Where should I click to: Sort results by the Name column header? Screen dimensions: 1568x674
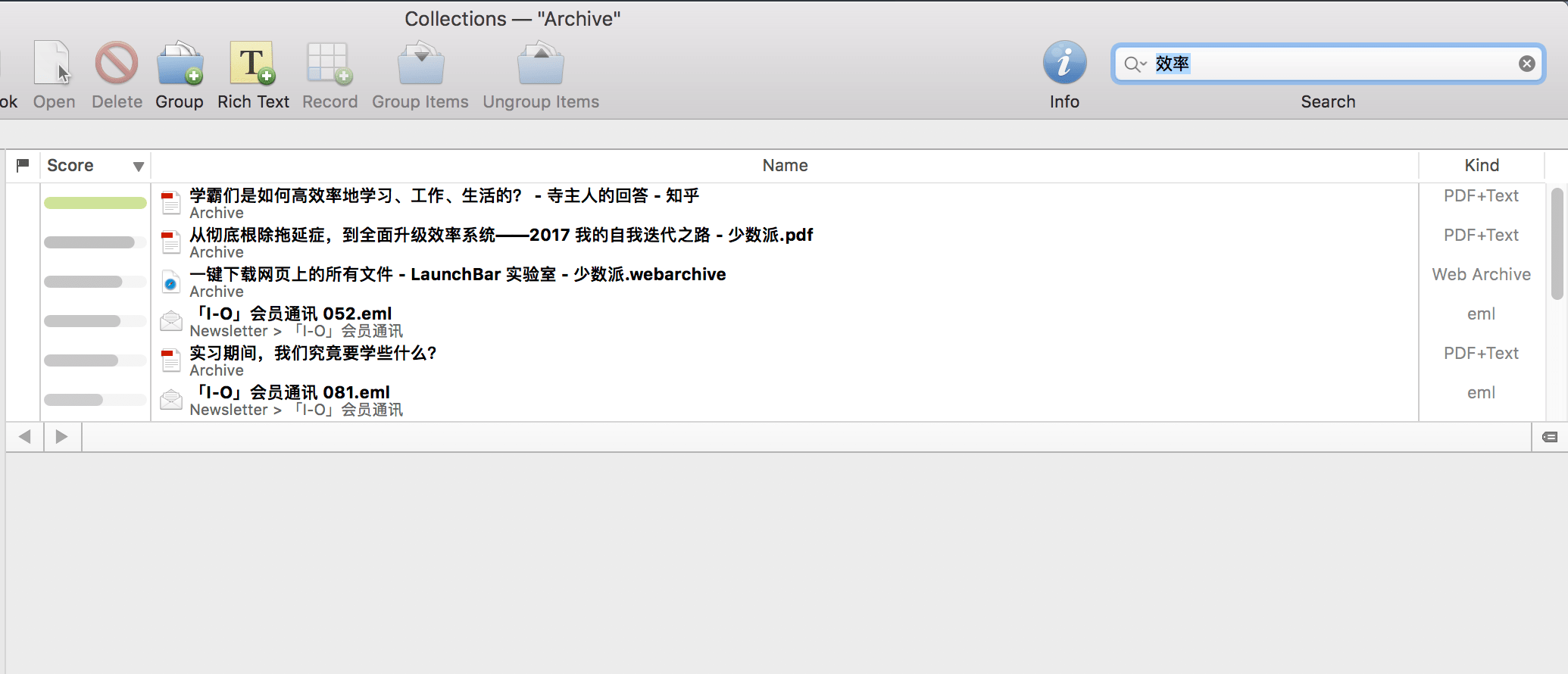[x=785, y=165]
